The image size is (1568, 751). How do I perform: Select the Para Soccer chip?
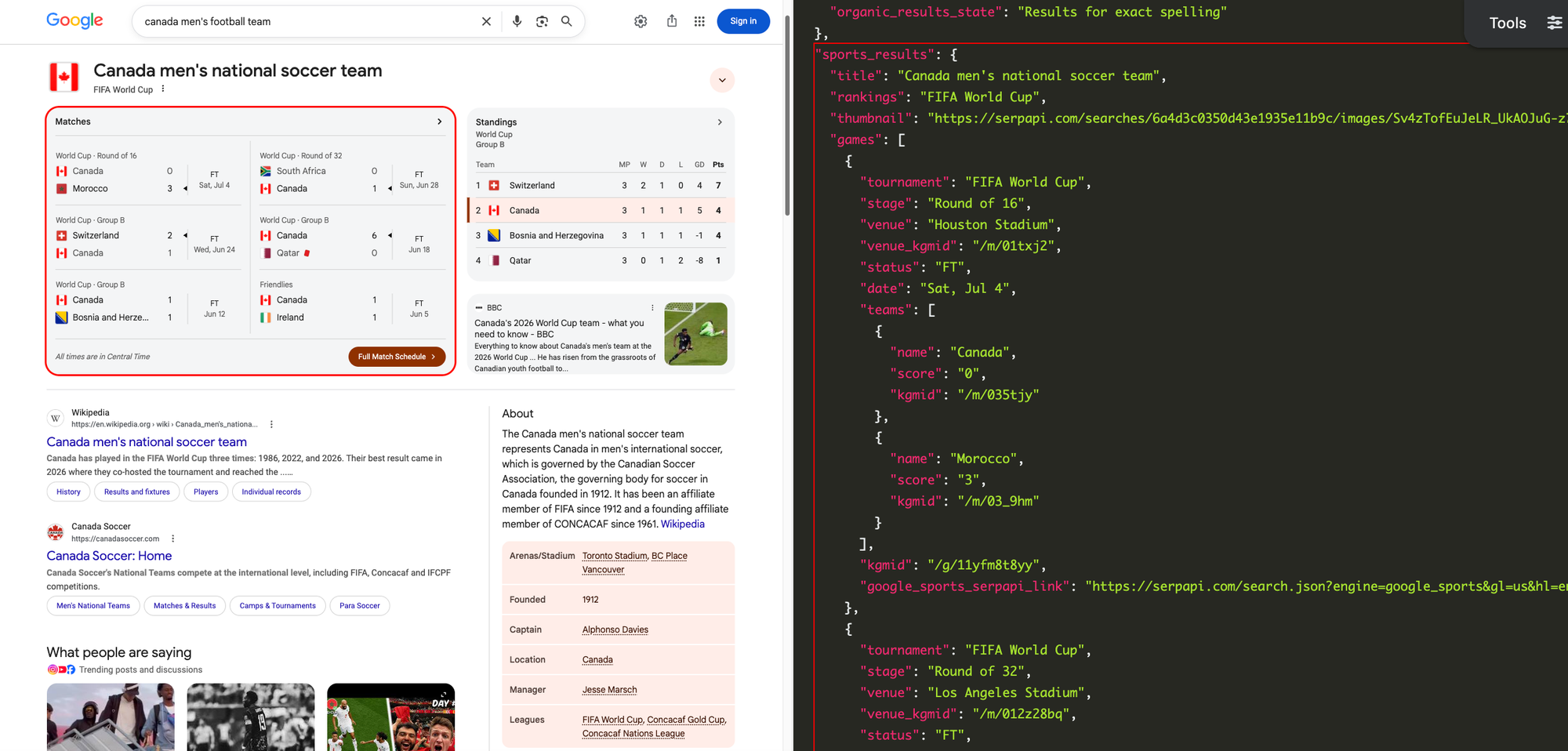(x=360, y=606)
